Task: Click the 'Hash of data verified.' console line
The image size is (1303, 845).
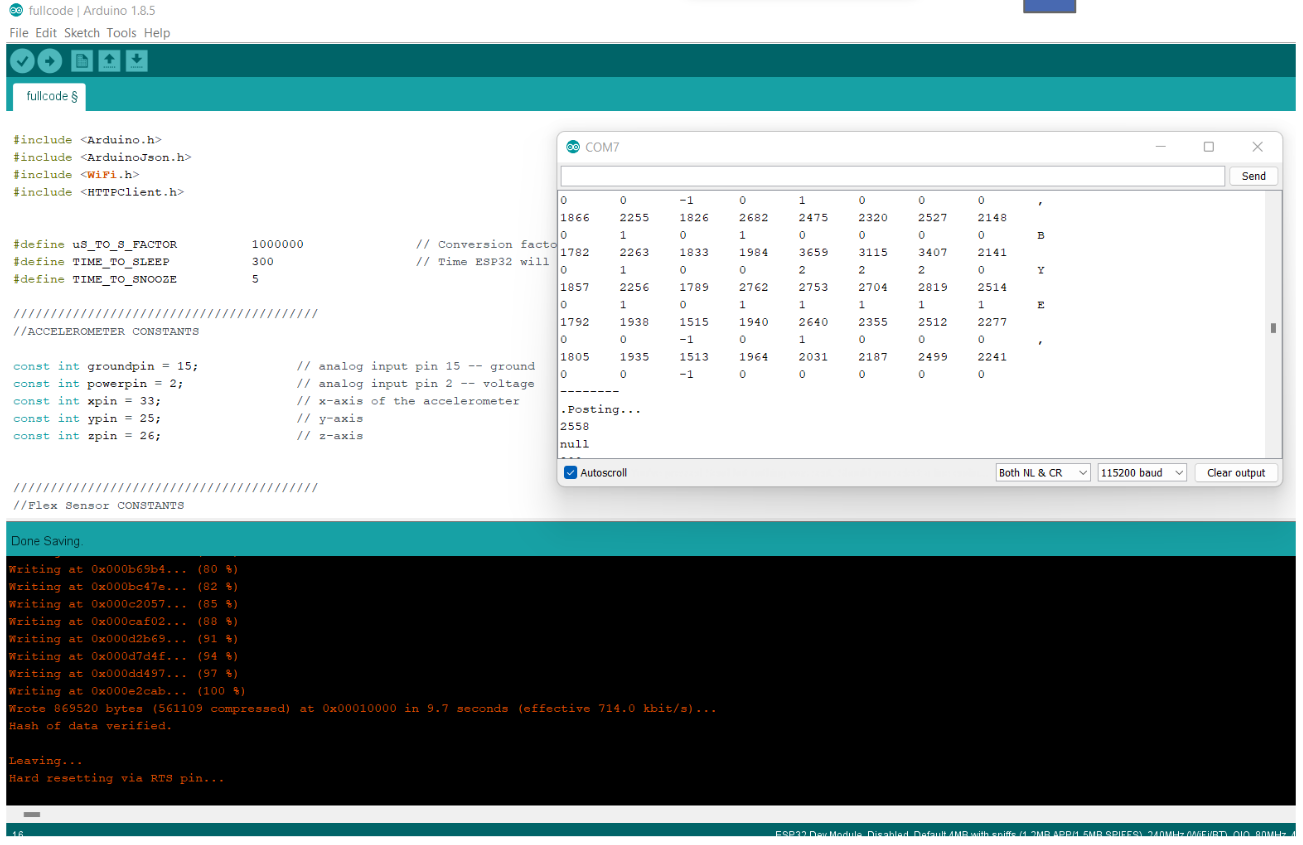Action: tap(90, 726)
